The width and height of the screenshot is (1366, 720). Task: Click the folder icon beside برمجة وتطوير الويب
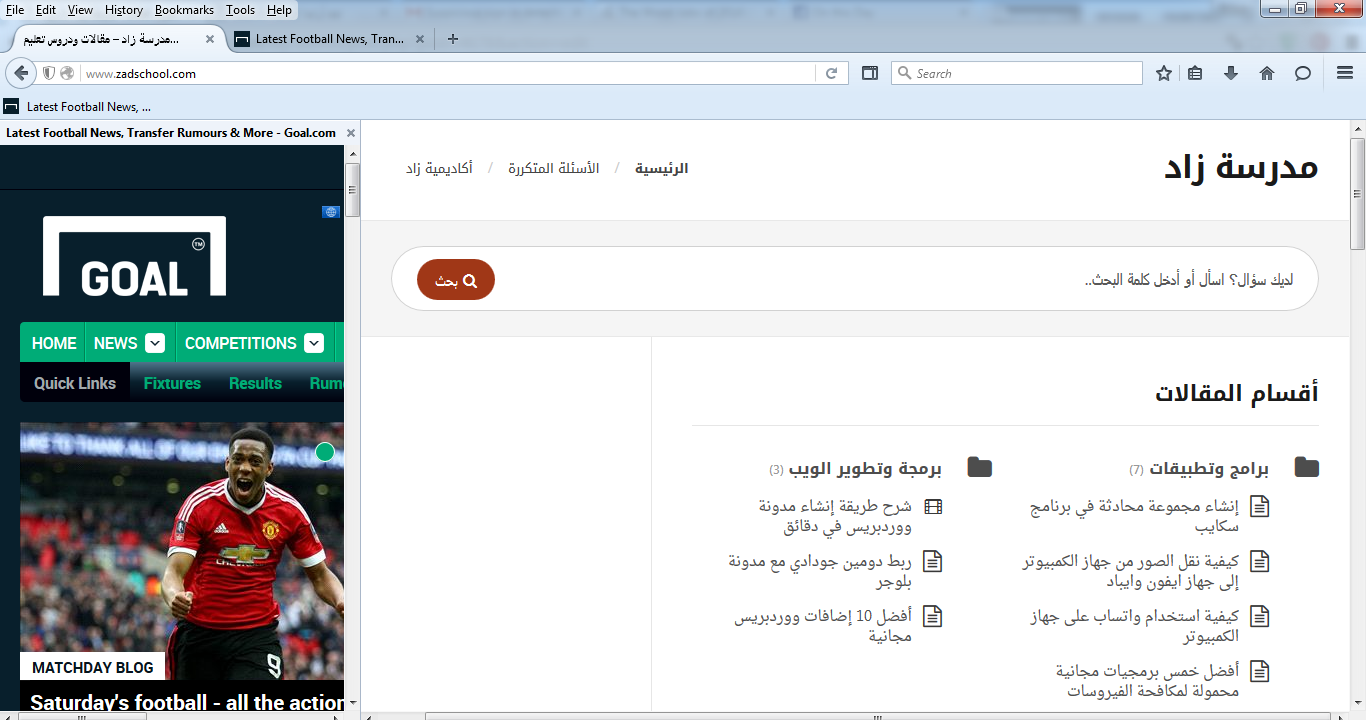tap(981, 466)
